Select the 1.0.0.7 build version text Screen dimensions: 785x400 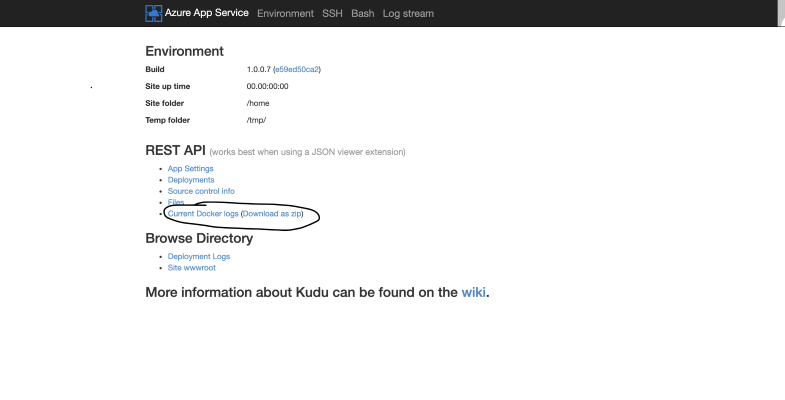click(258, 70)
